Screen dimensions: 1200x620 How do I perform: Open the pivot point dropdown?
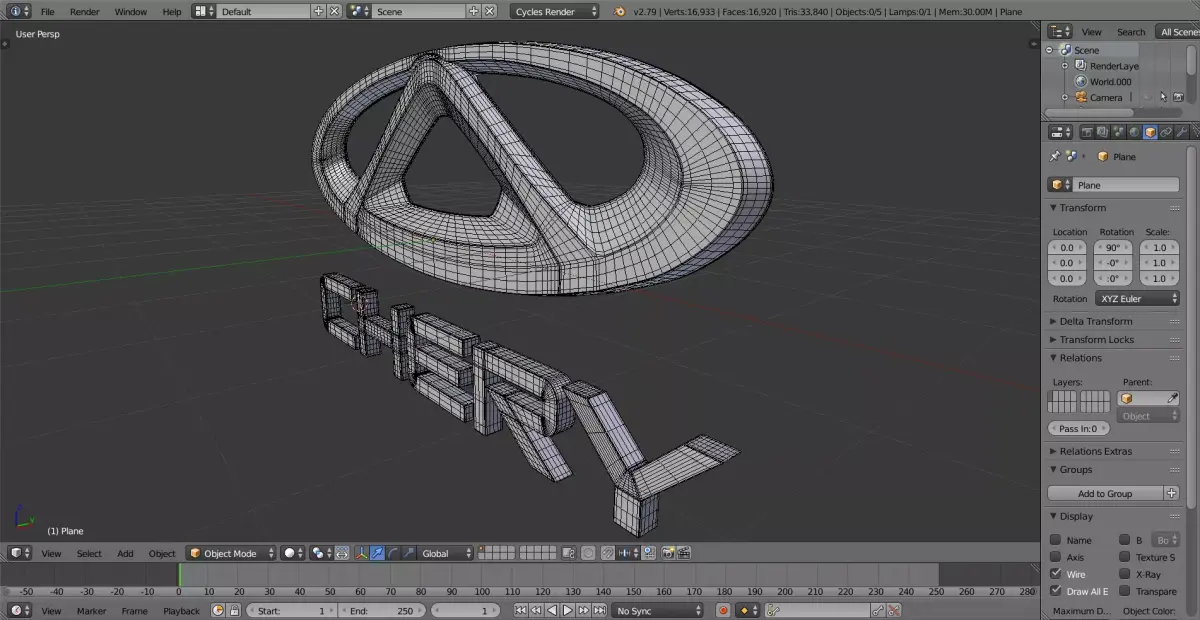322,553
